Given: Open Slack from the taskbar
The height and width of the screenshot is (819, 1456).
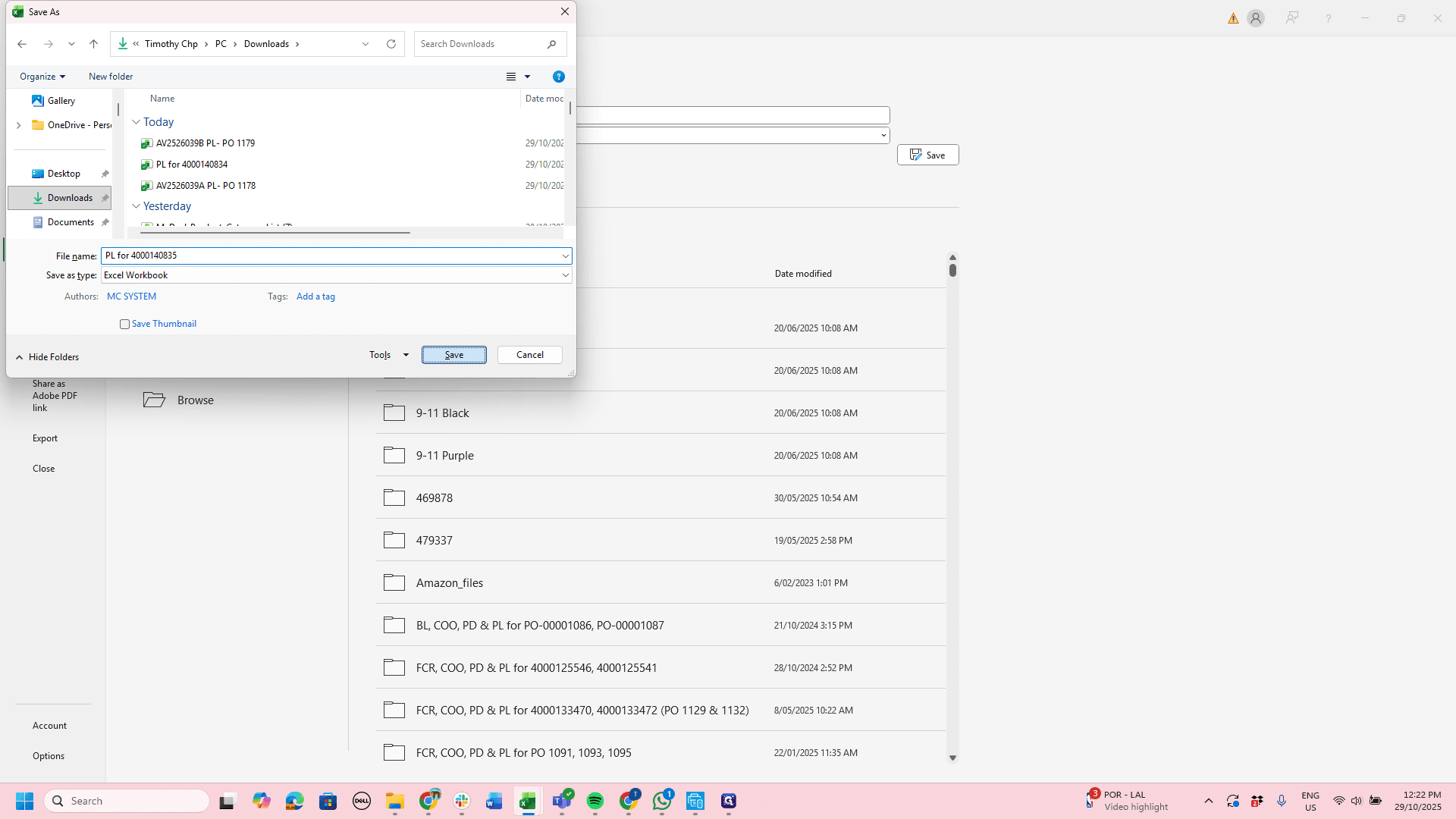Looking at the screenshot, I should [462, 801].
